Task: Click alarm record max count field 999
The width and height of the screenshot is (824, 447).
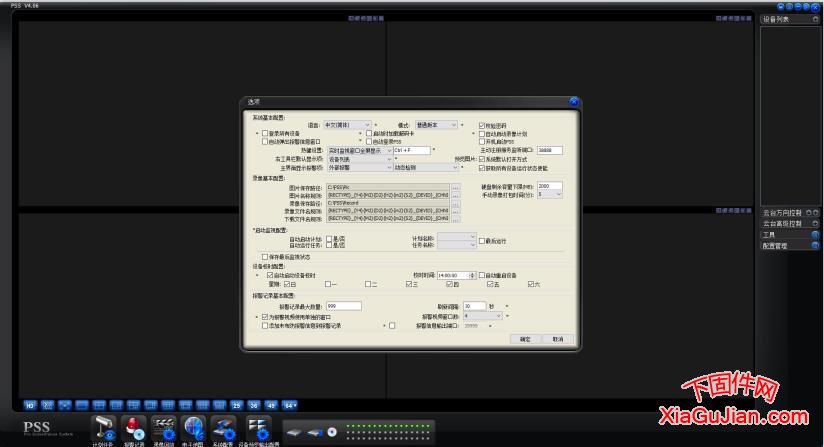Action: (344, 306)
